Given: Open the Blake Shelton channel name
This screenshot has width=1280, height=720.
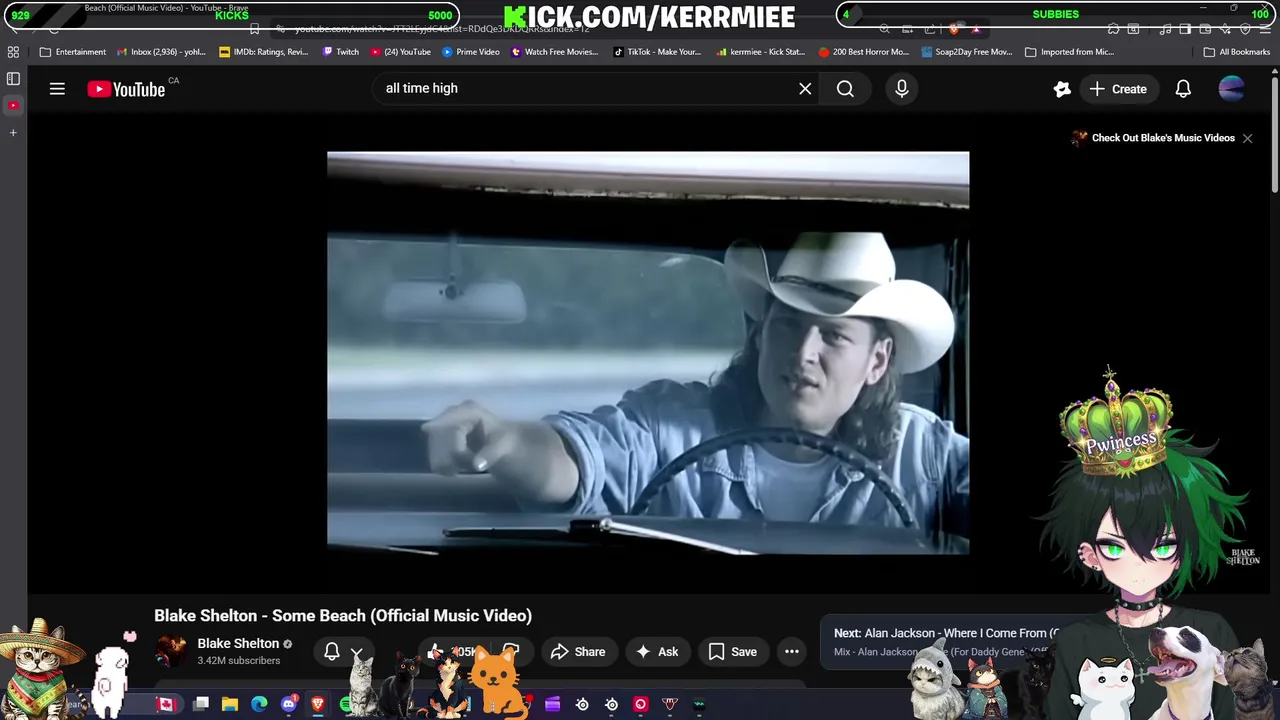Looking at the screenshot, I should pos(238,643).
